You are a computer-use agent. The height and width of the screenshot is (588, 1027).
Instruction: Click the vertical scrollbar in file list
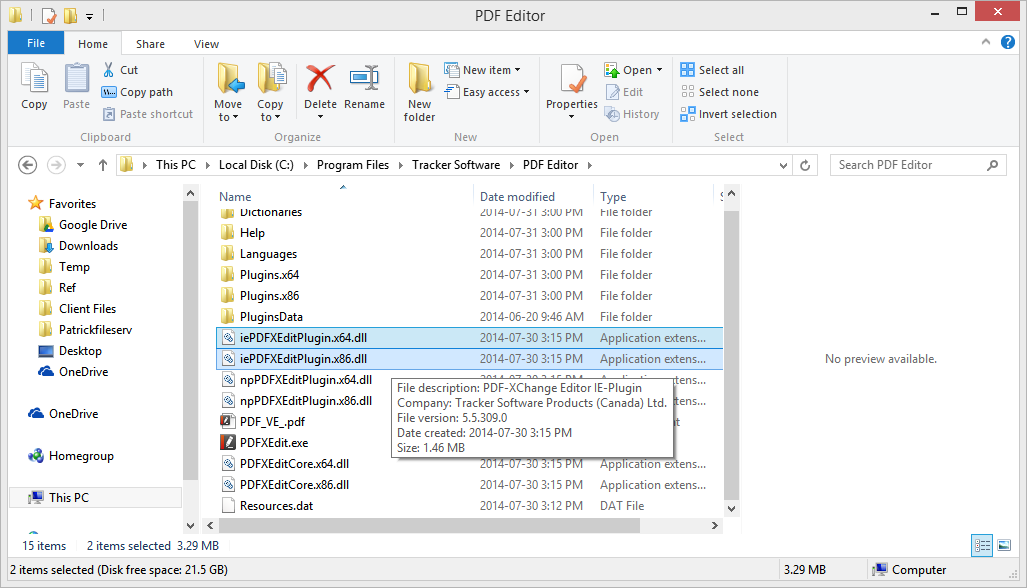point(732,357)
